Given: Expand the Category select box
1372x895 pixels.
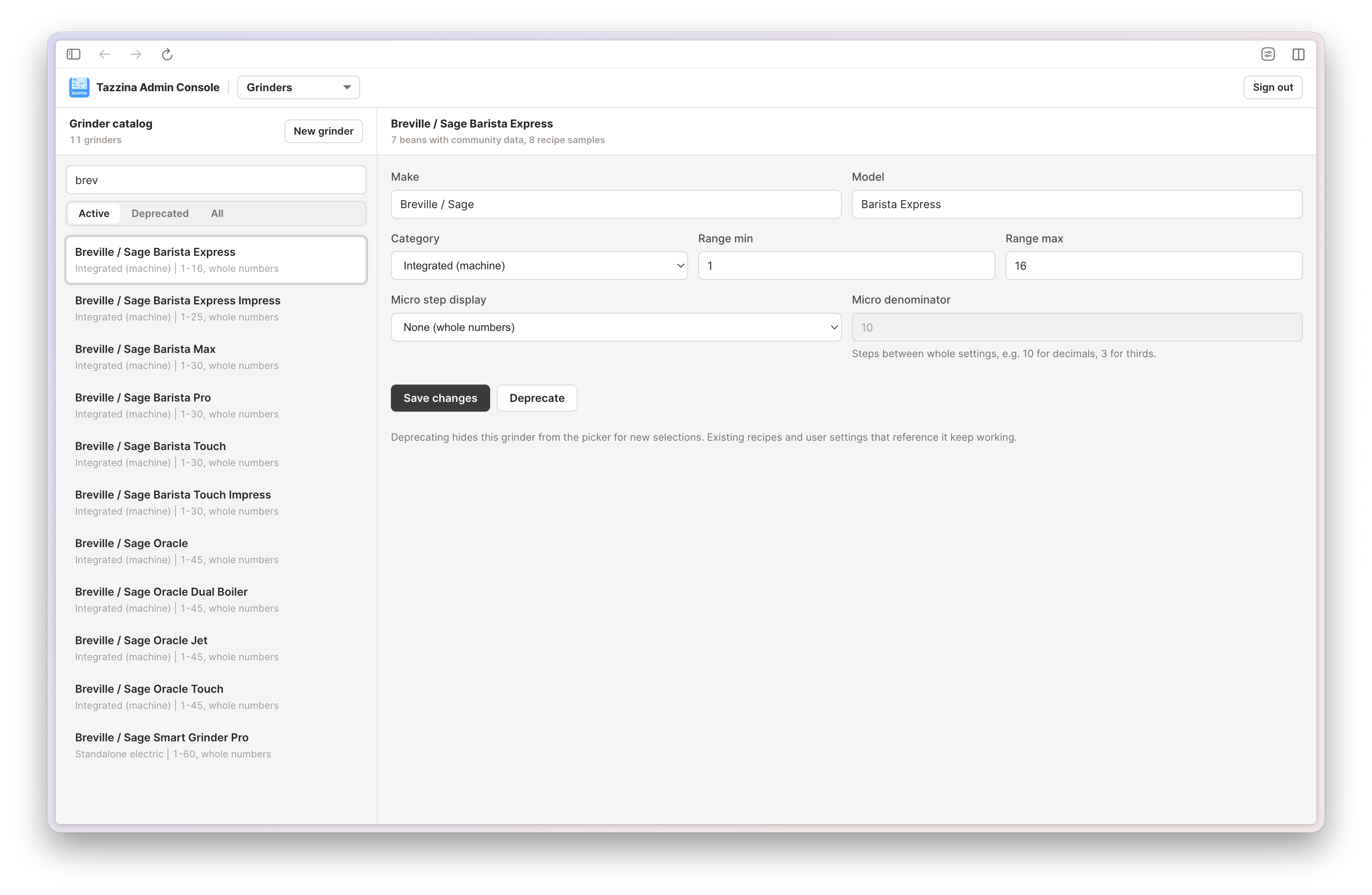Looking at the screenshot, I should [x=539, y=265].
